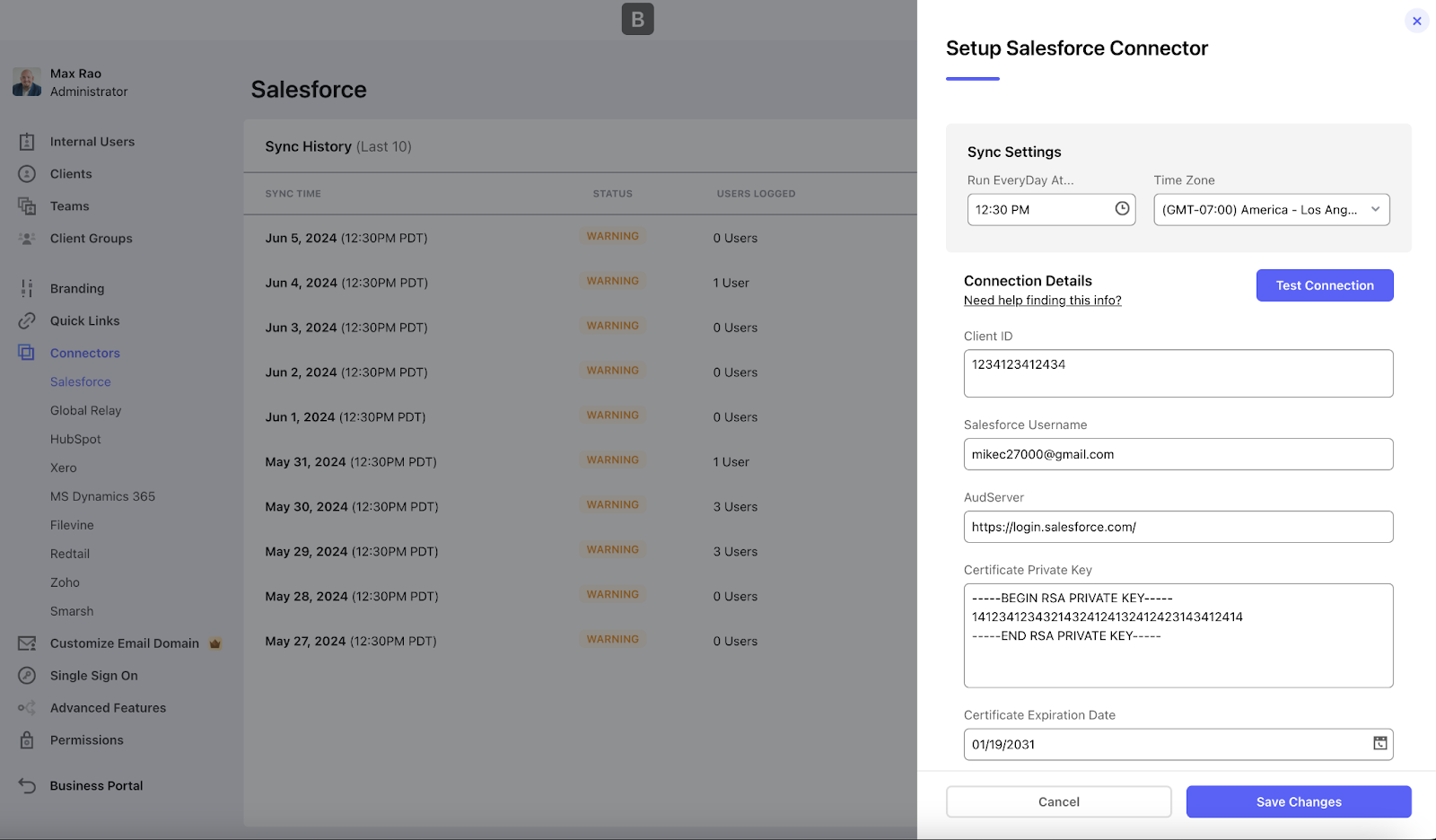
Task: Click the Run EveryDay At time field
Action: click(1051, 210)
